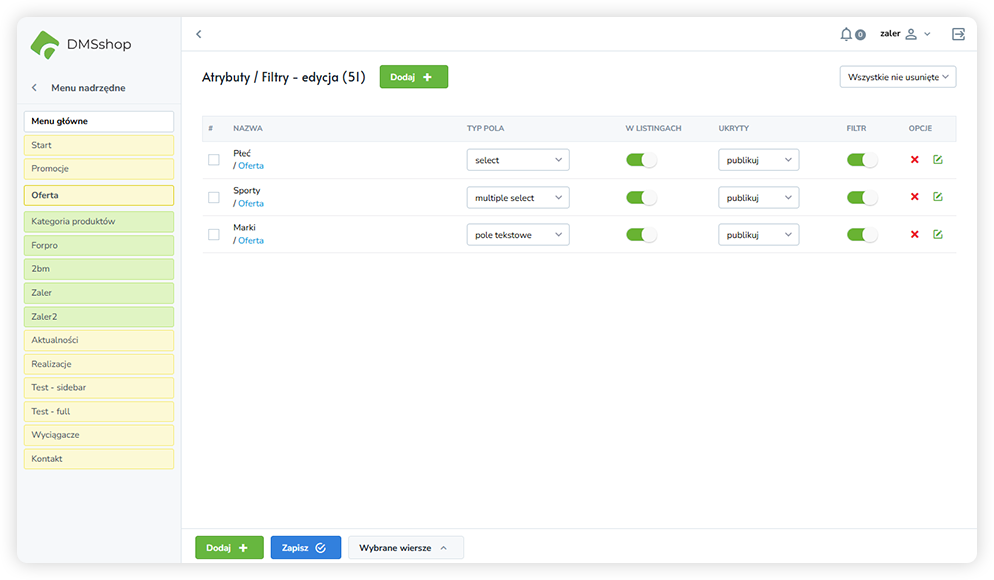
Task: Click the back arrow in top header
Action: [x=199, y=34]
